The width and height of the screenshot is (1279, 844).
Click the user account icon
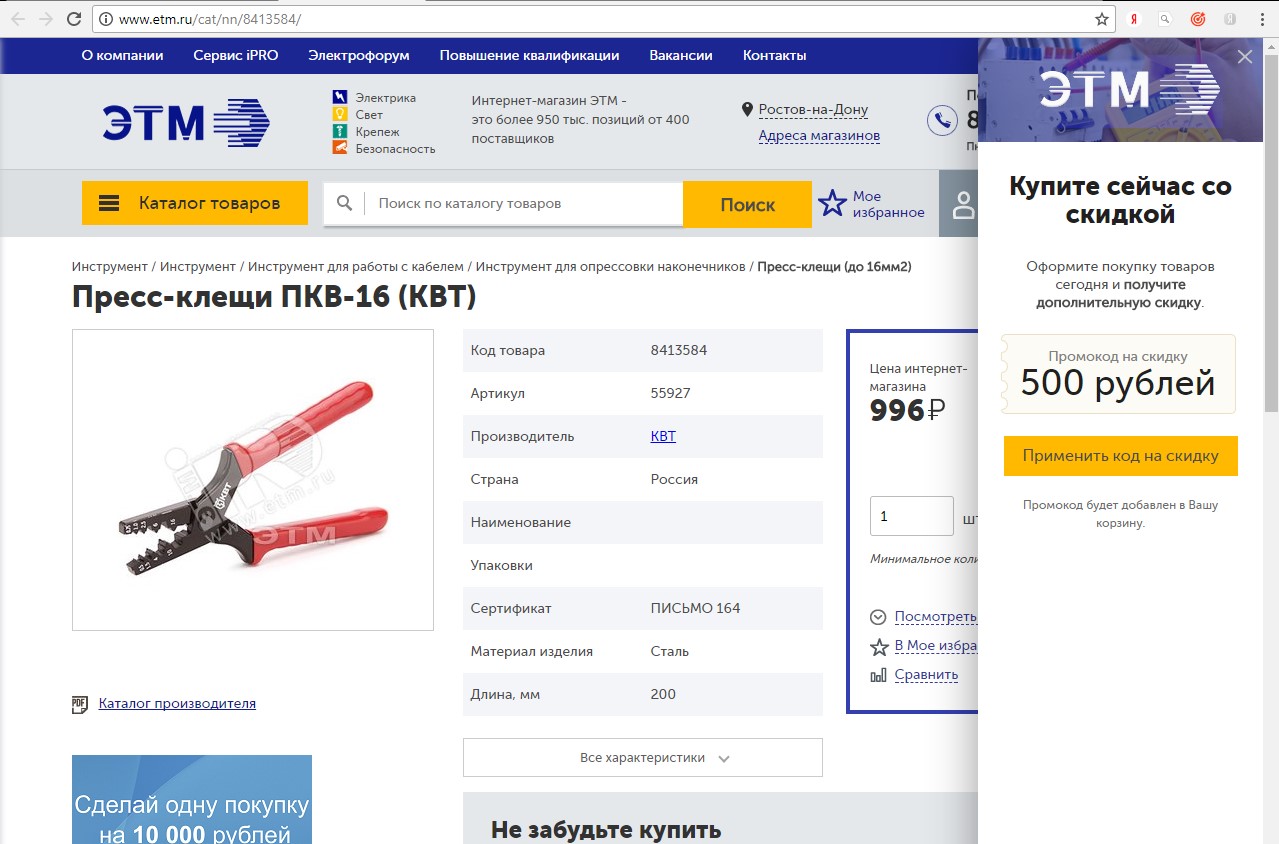(963, 205)
